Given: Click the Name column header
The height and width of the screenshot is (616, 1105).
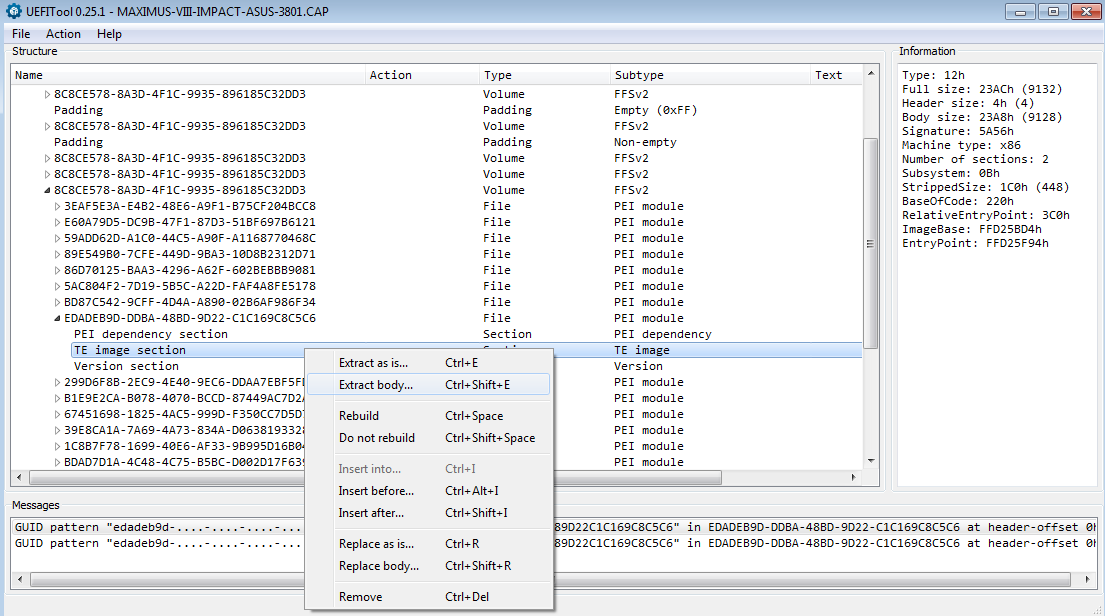Looking at the screenshot, I should tap(189, 75).
